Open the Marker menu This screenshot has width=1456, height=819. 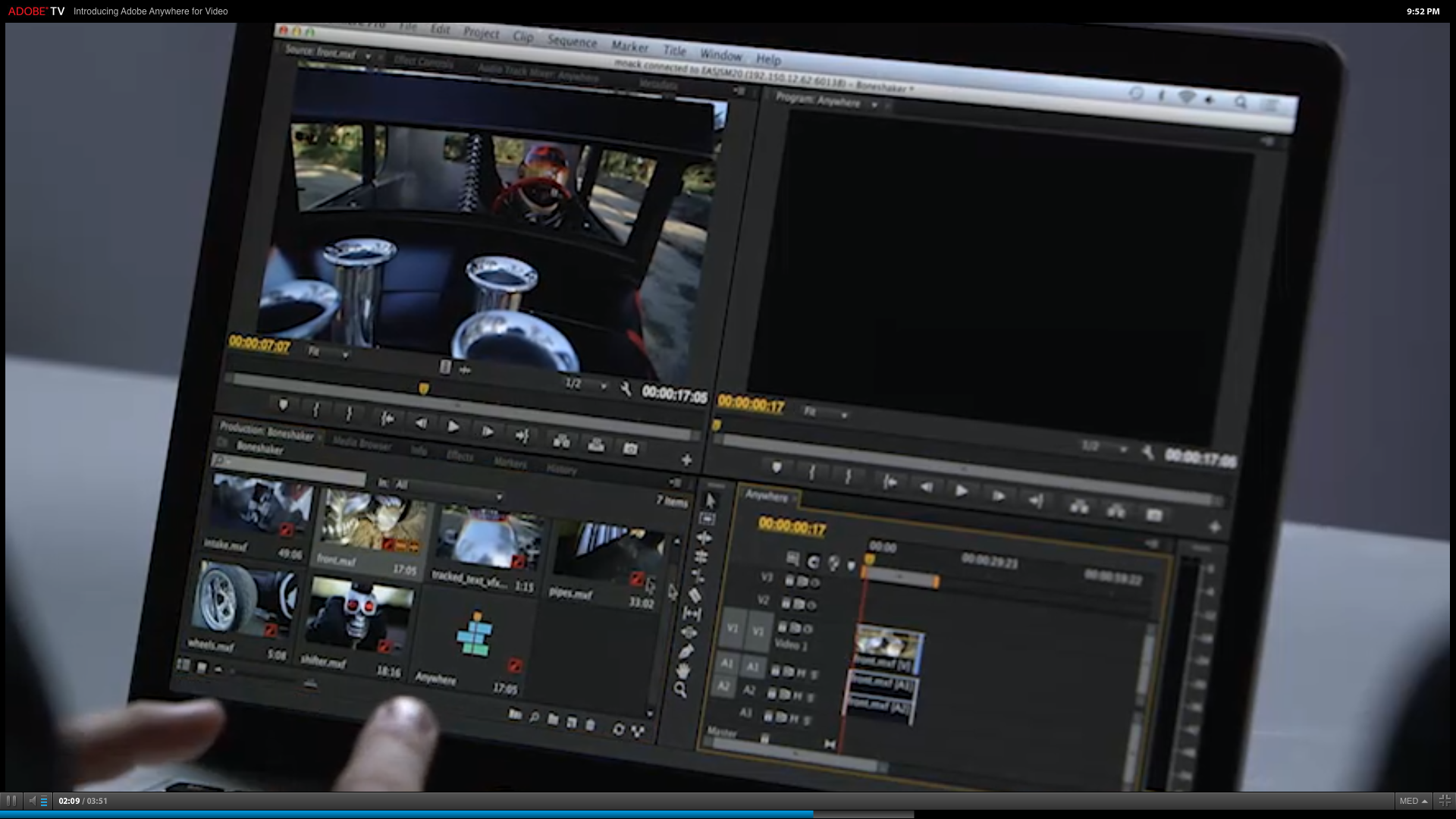click(630, 47)
